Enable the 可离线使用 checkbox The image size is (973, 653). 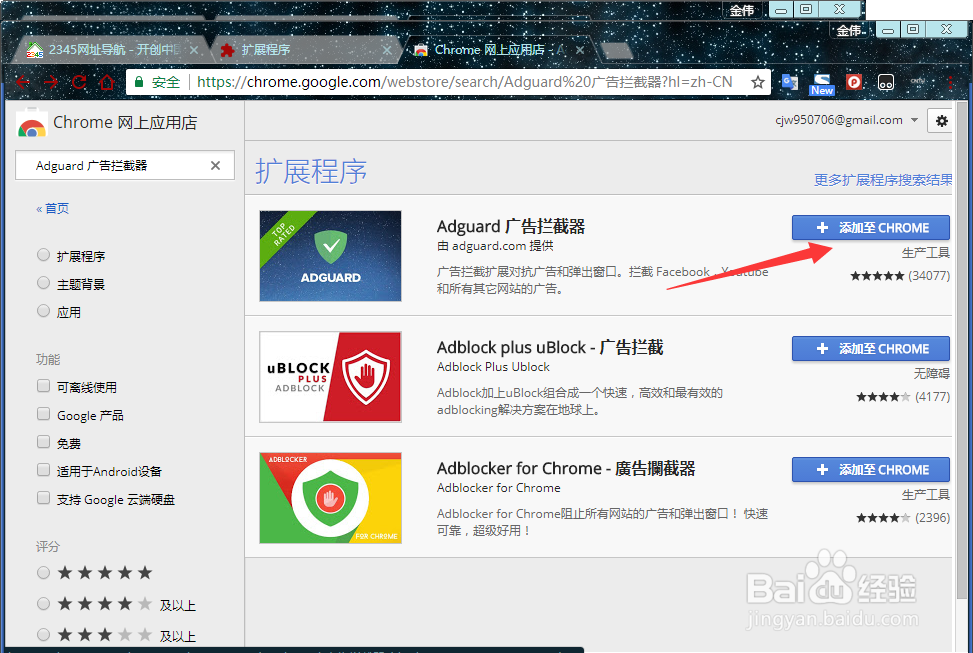(x=43, y=386)
